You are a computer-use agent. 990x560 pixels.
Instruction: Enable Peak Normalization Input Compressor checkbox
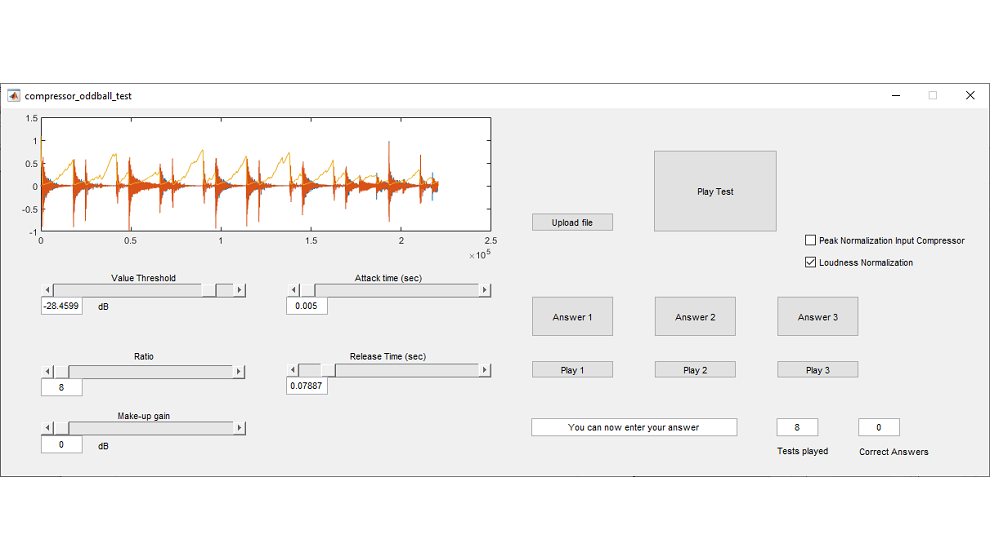point(810,240)
